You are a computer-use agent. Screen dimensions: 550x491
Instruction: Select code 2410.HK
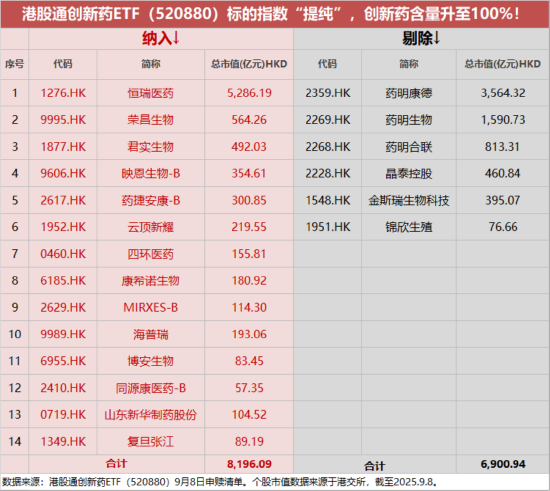63,388
